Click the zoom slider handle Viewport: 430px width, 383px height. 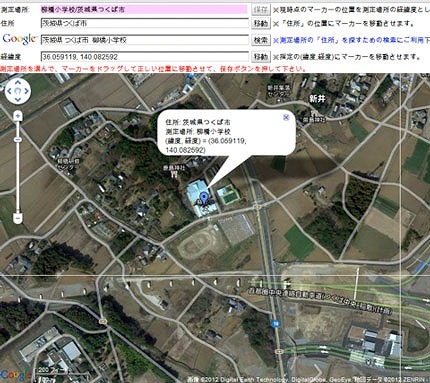[x=18, y=139]
